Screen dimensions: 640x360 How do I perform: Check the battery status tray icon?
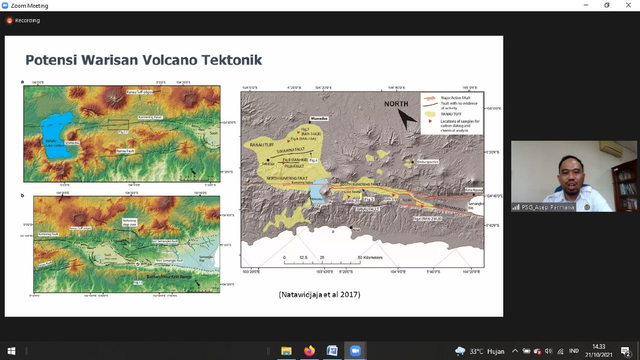pos(527,351)
